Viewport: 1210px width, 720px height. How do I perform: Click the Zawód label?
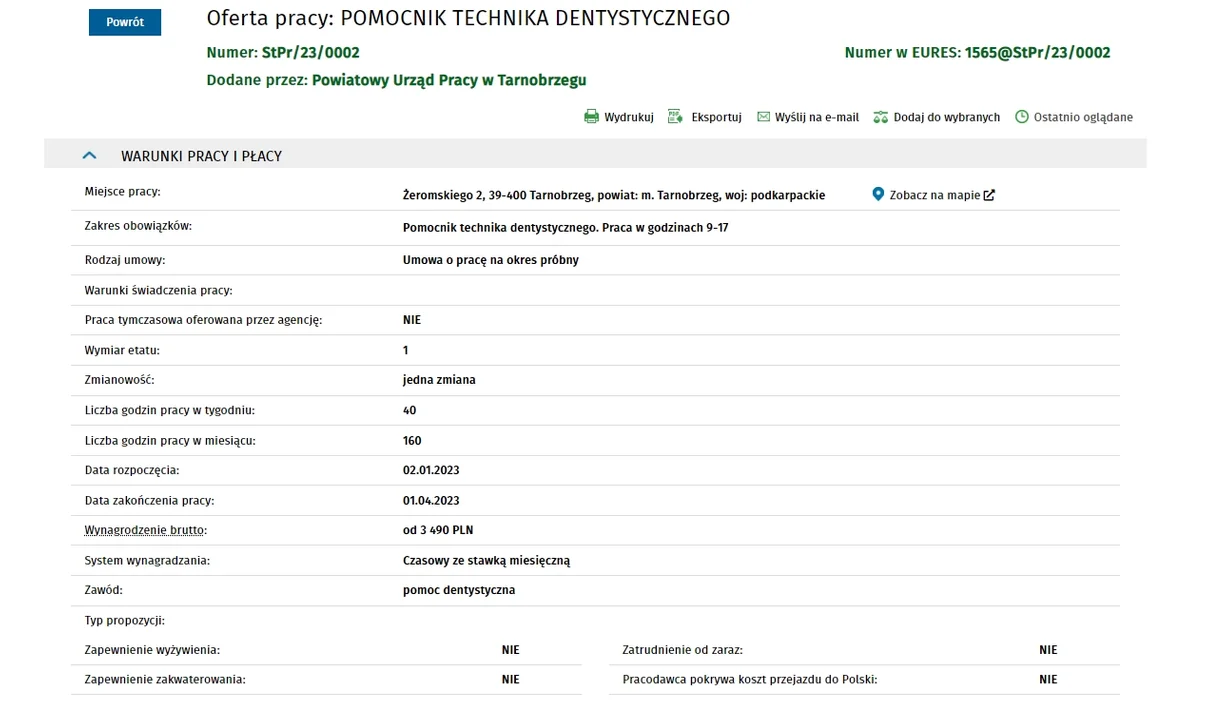pos(104,590)
